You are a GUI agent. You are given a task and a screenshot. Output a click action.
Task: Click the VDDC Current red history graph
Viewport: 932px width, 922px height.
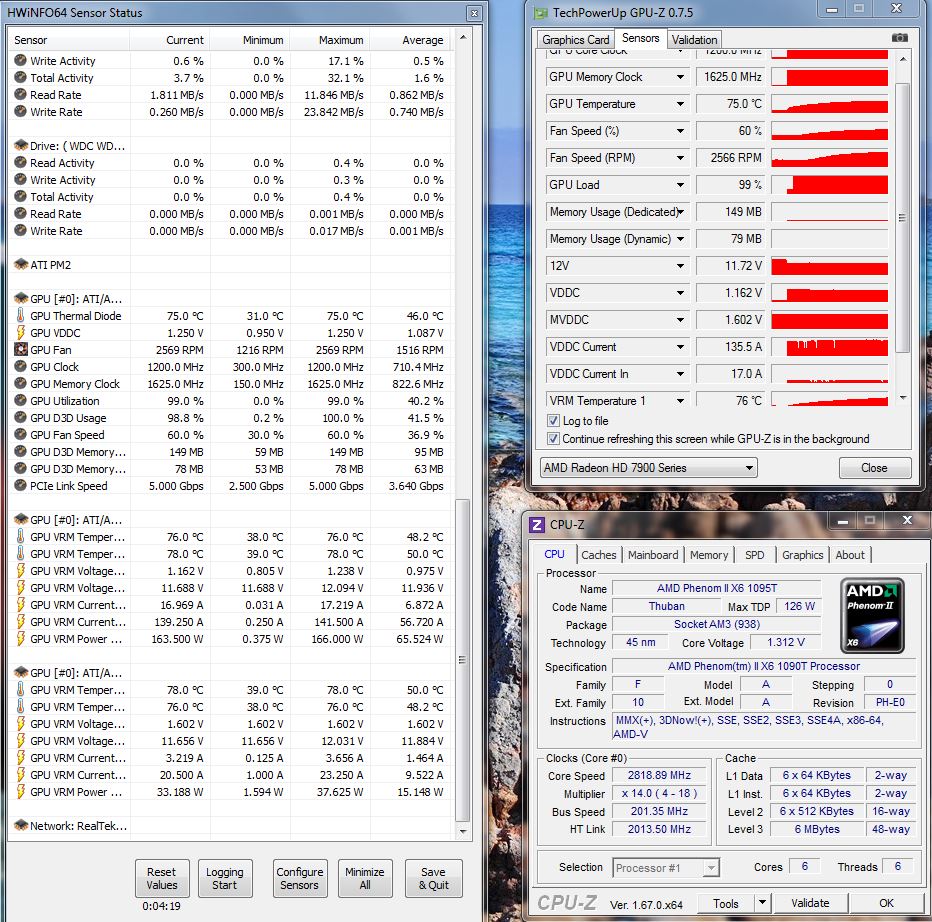(x=829, y=347)
